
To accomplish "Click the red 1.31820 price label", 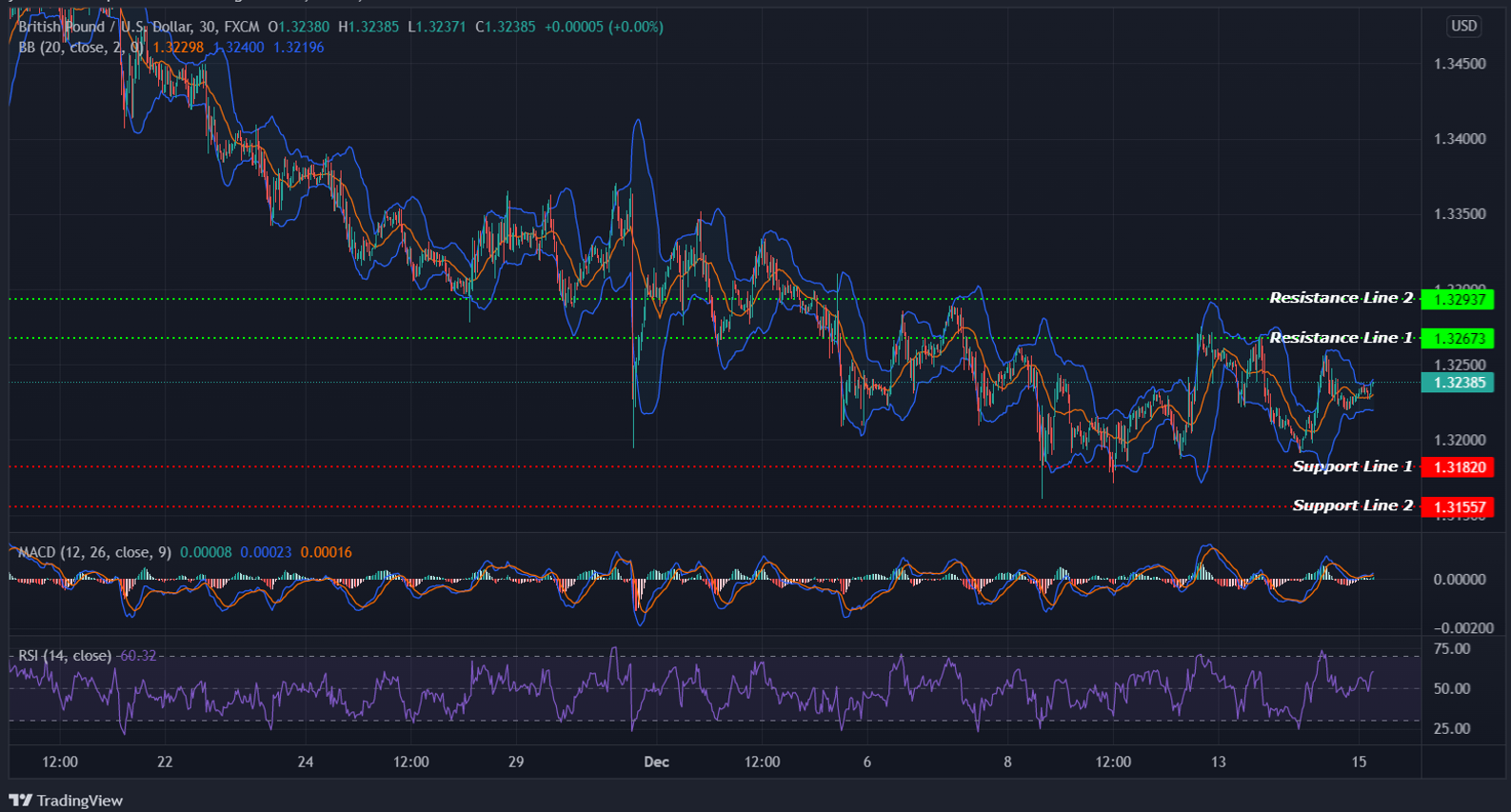I will [1458, 466].
